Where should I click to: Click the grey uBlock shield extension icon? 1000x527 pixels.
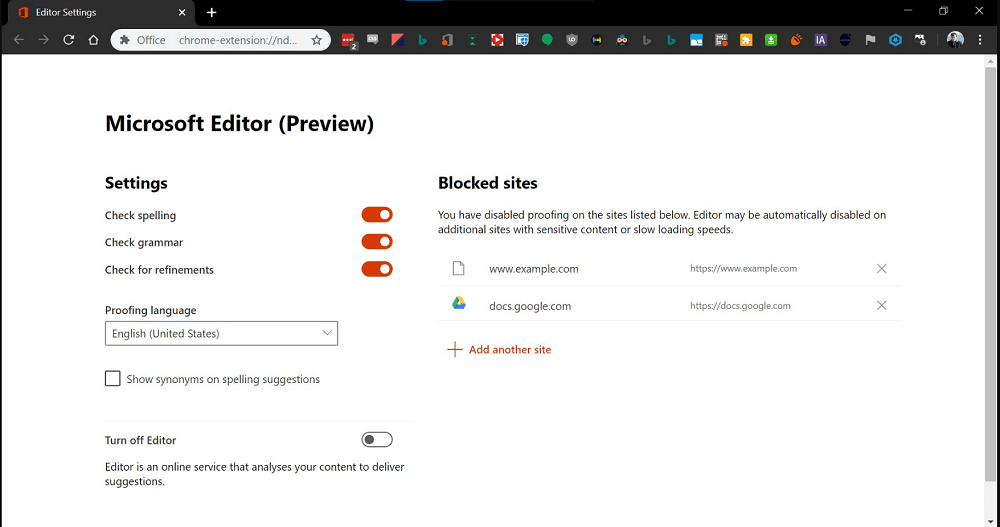click(x=571, y=40)
